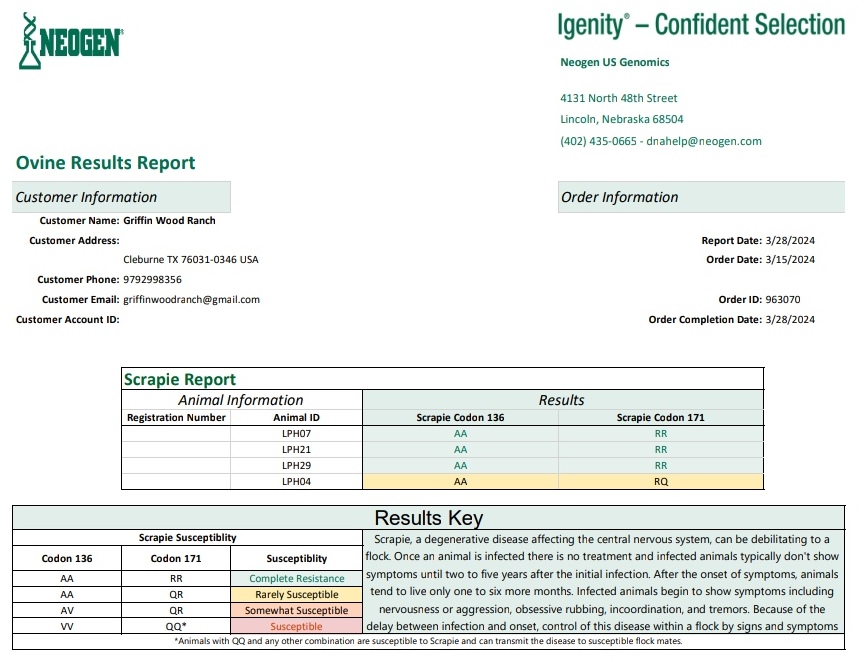
Task: Click the 'Igenity – Confident Selection' heading
Action: click(x=701, y=25)
